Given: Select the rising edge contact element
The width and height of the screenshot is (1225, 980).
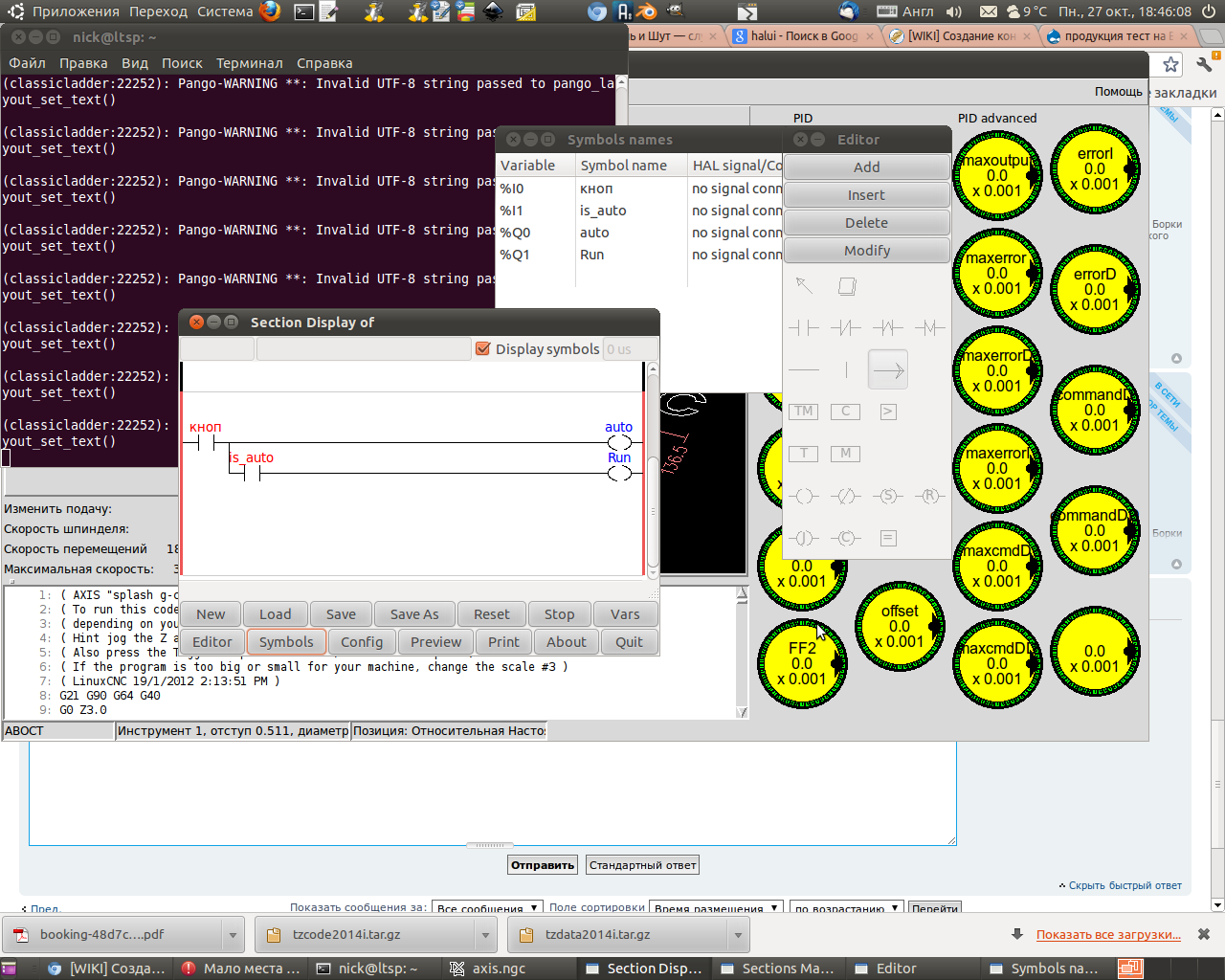Looking at the screenshot, I should tap(888, 328).
